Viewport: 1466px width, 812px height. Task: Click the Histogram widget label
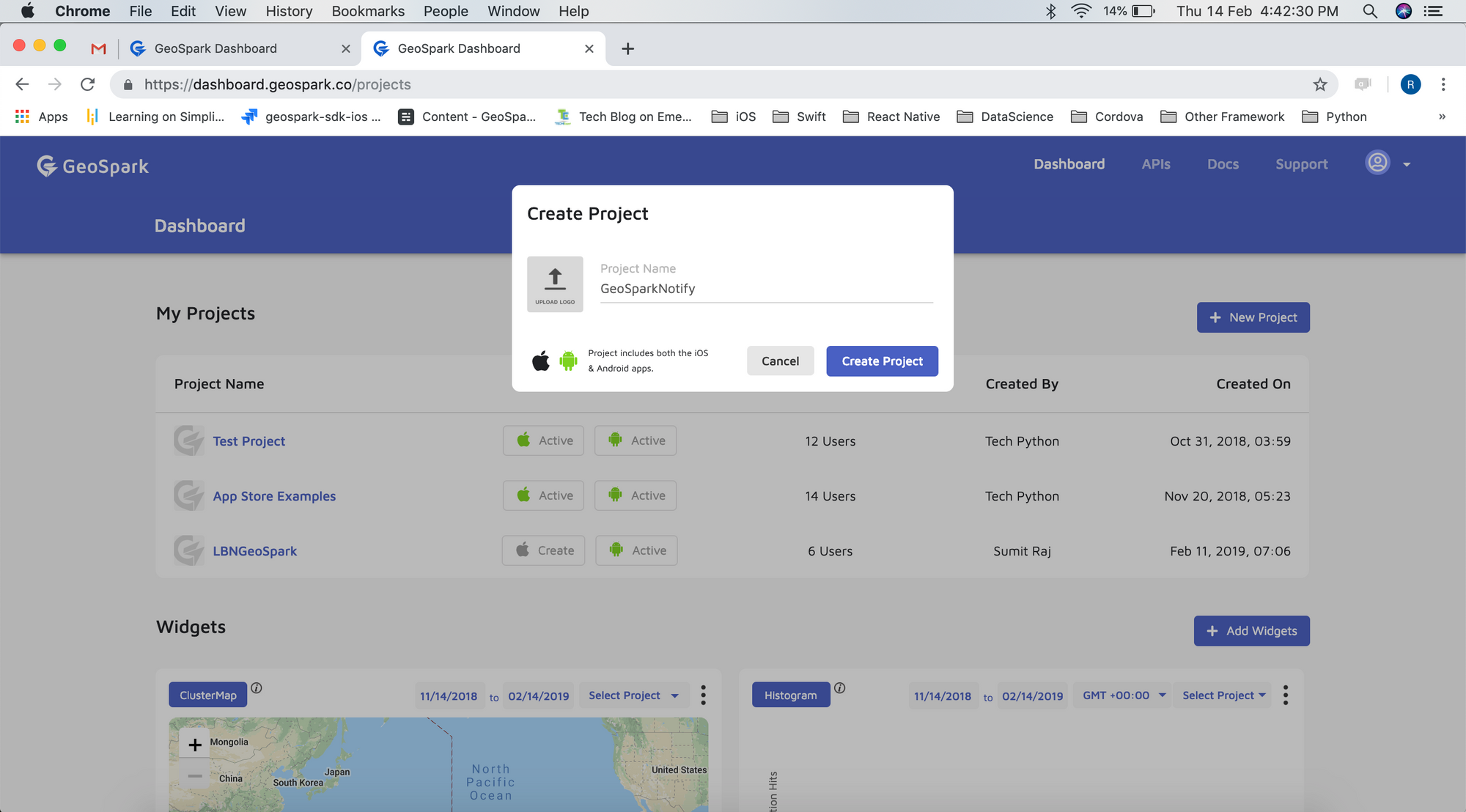click(x=790, y=695)
